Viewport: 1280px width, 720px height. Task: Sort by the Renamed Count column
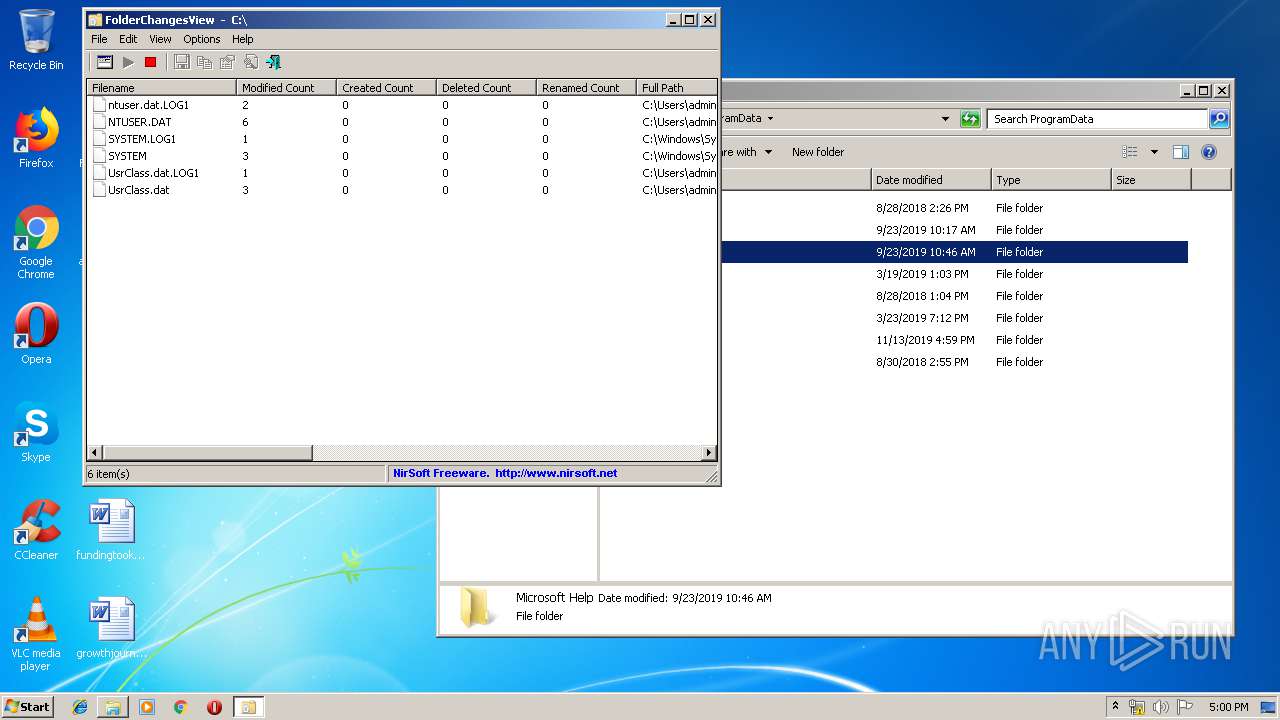click(587, 87)
